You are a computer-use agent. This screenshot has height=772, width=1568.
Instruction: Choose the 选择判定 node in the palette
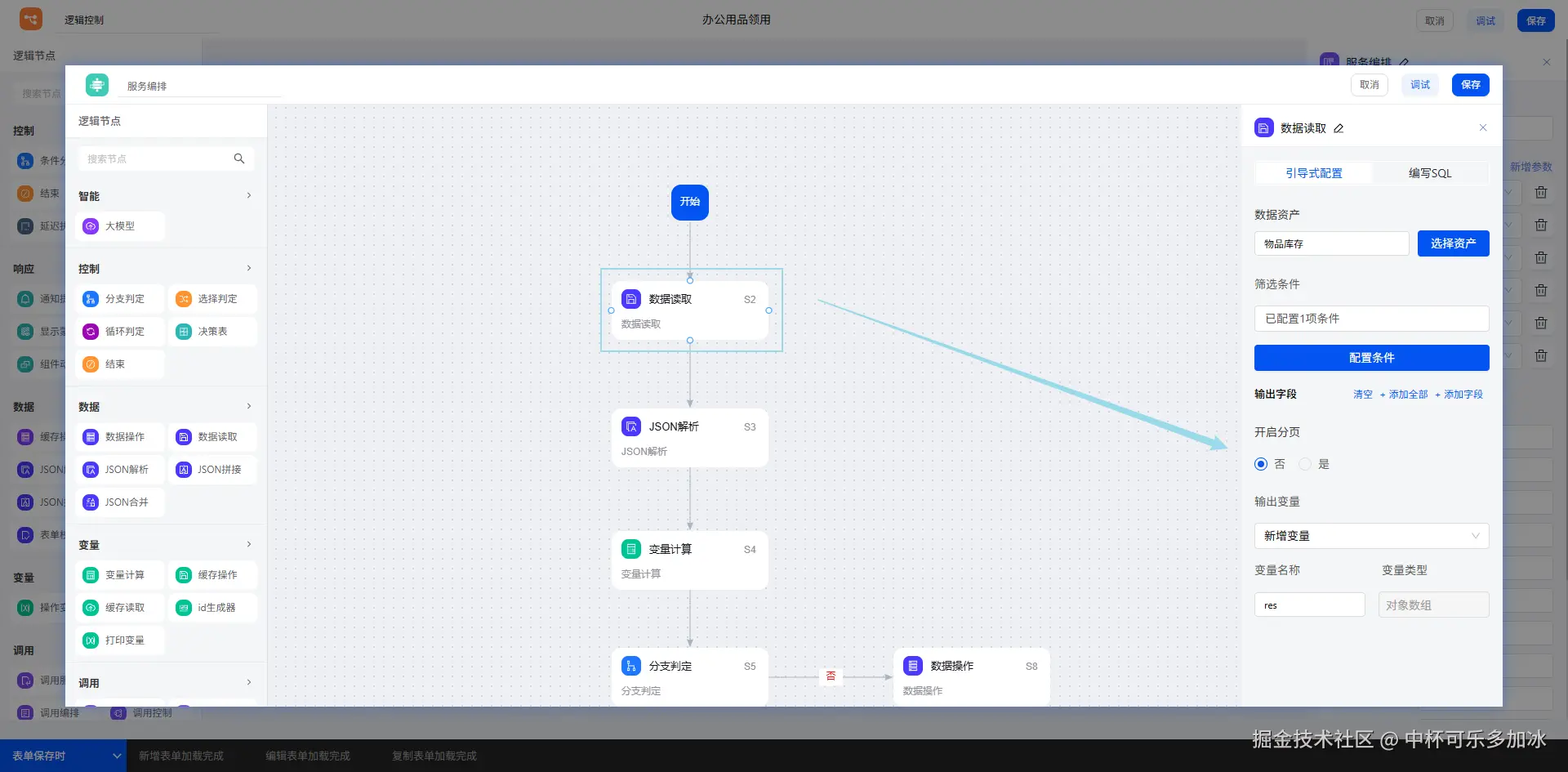coord(213,299)
